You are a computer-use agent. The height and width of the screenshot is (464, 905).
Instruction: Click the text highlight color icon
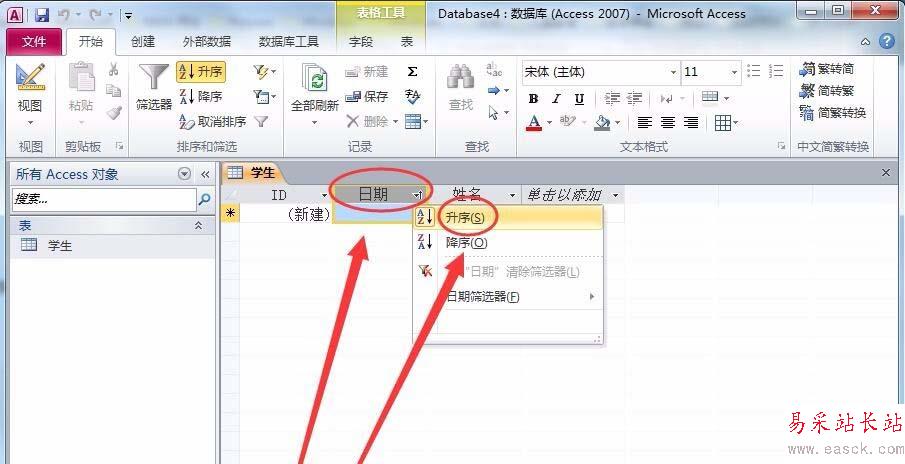(x=568, y=122)
